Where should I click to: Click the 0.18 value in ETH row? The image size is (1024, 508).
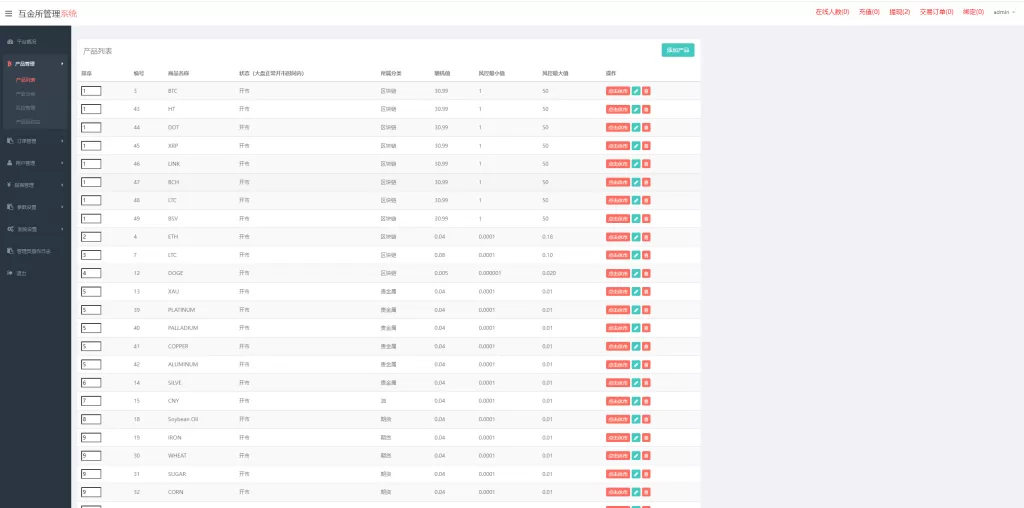(547, 237)
